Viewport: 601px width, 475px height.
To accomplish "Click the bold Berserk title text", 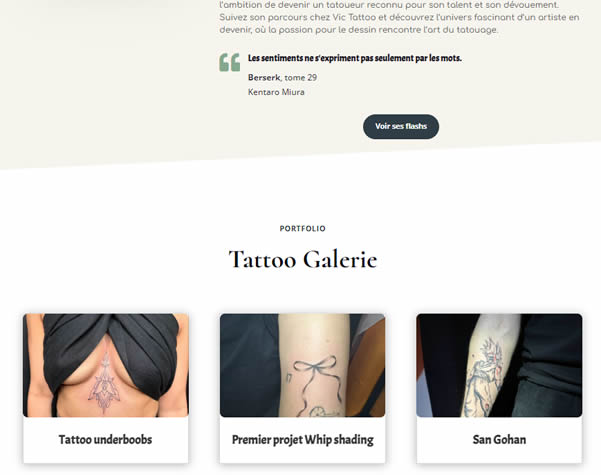I will 264,77.
